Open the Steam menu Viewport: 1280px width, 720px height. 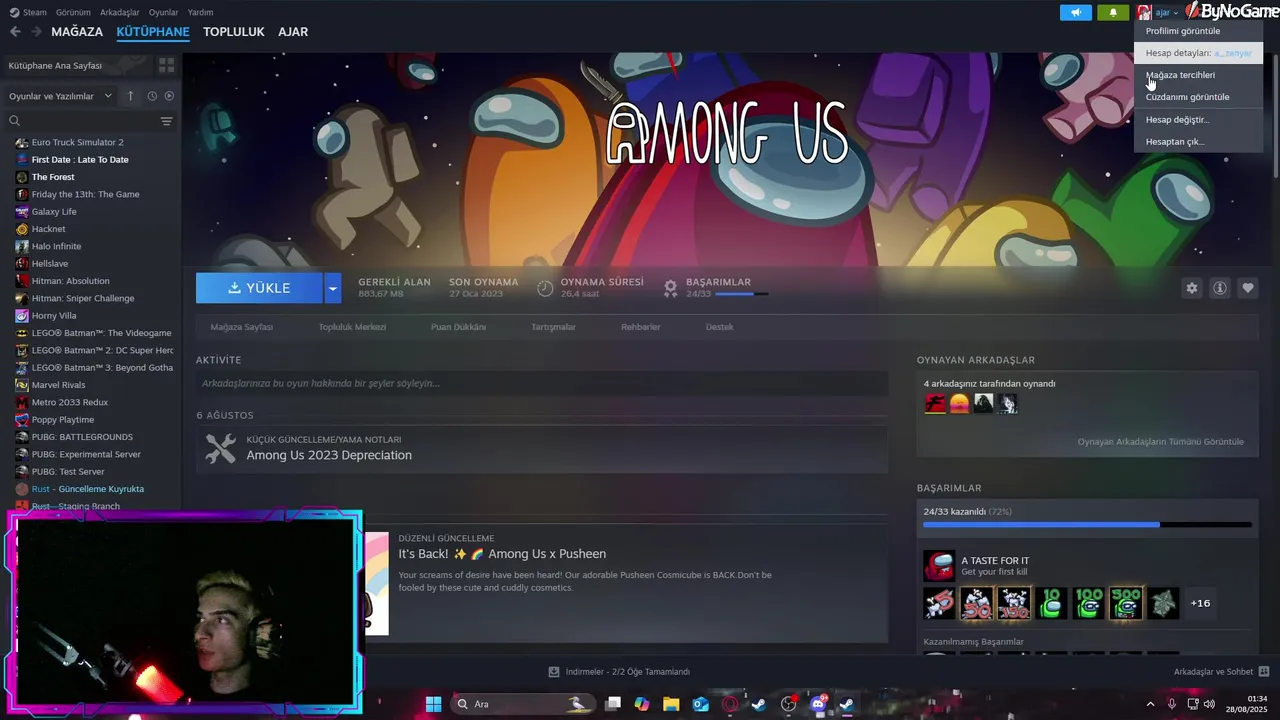pyautogui.click(x=28, y=12)
